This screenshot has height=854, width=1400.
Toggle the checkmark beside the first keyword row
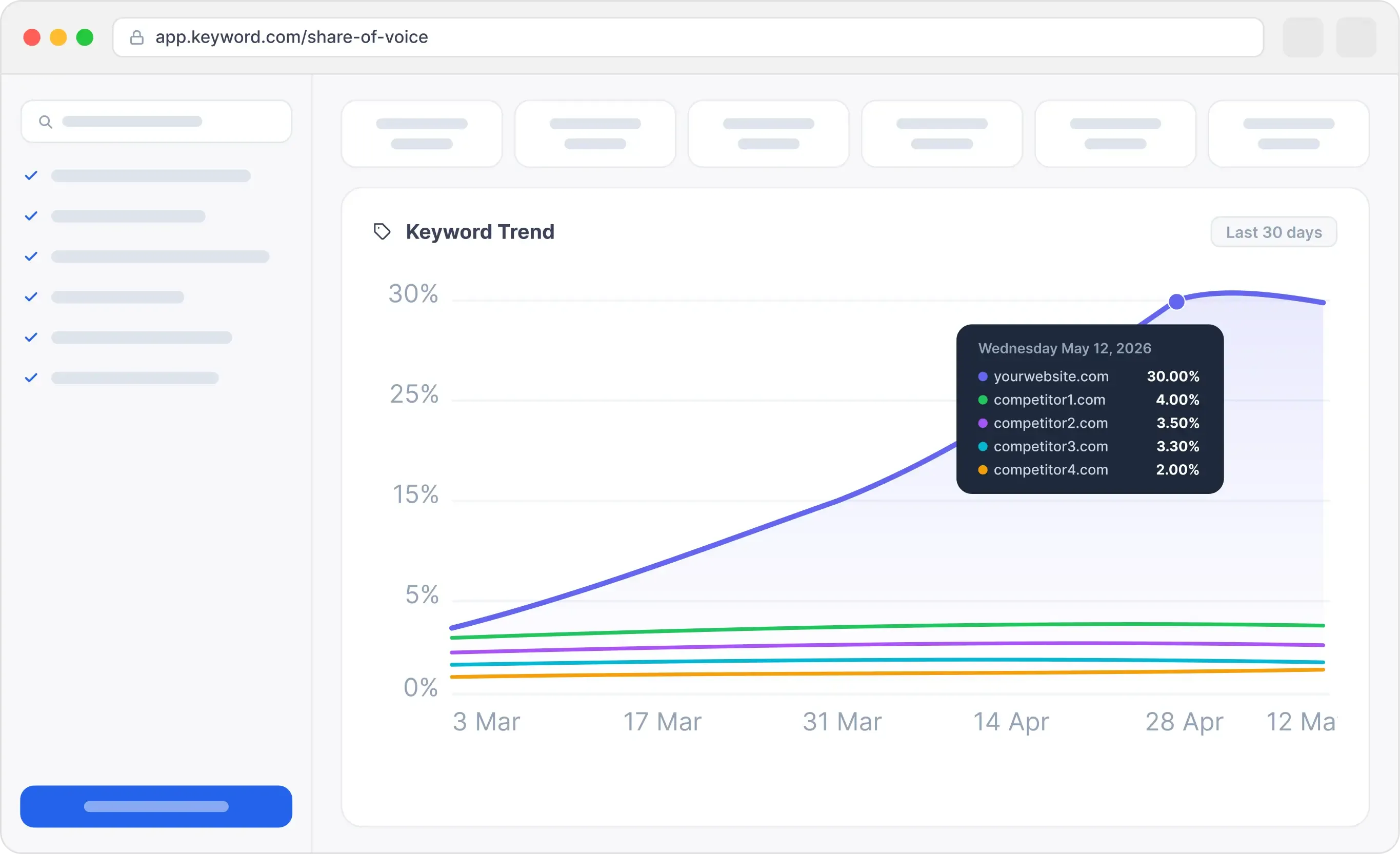[31, 176]
